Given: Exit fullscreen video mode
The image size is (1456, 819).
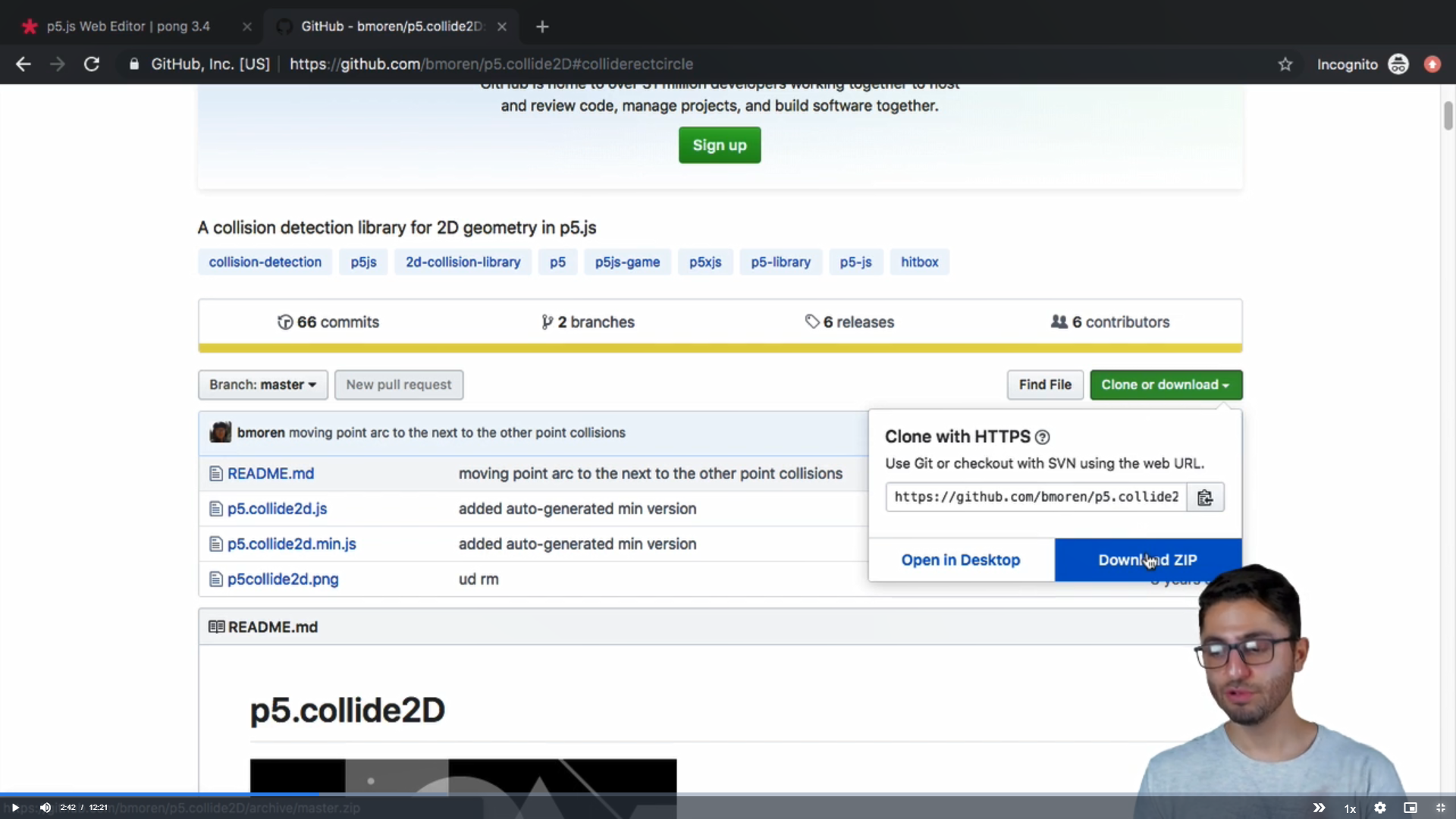Looking at the screenshot, I should [1440, 808].
